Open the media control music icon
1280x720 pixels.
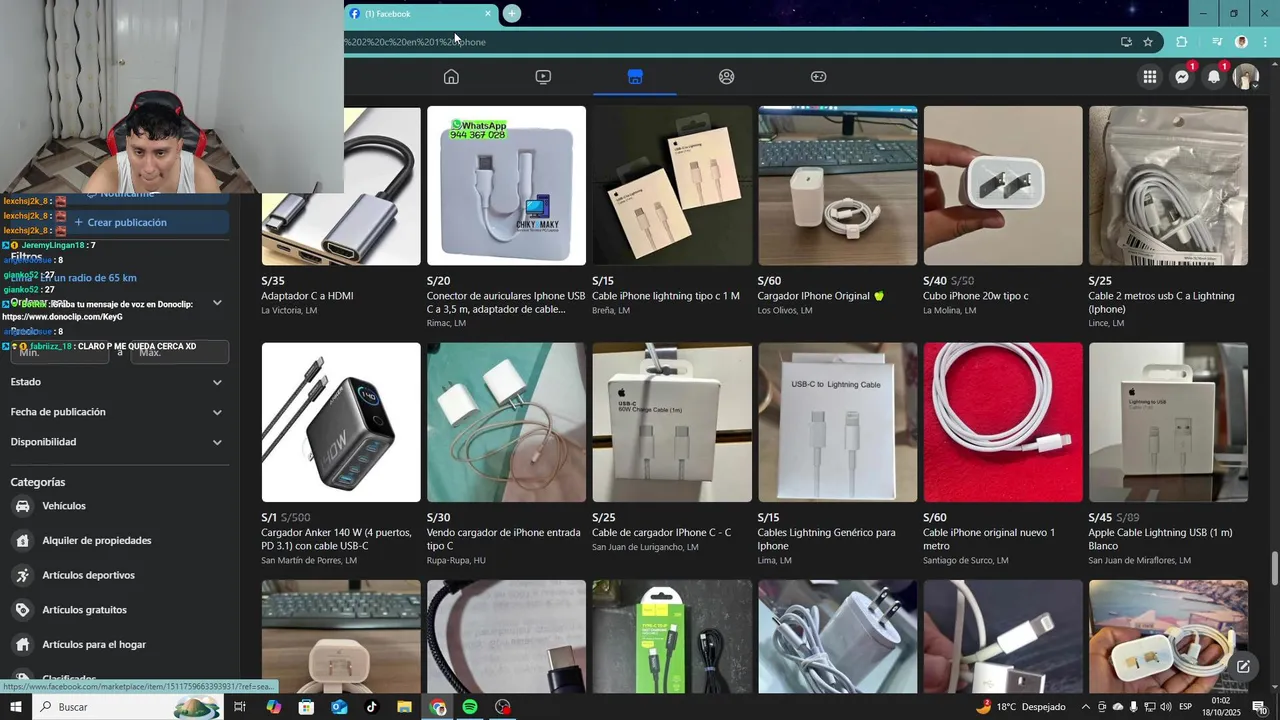tap(1217, 42)
